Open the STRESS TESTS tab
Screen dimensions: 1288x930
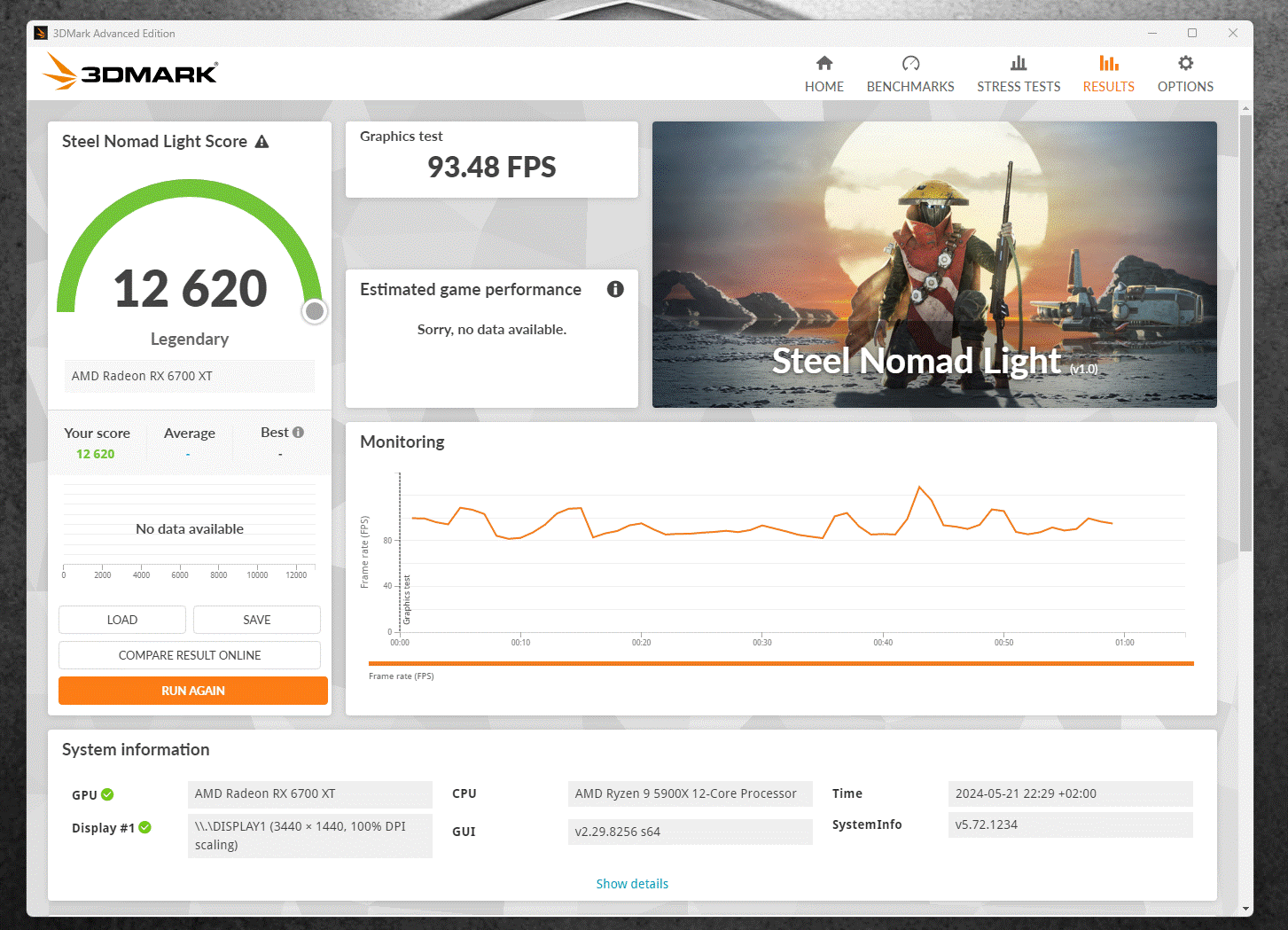pyautogui.click(x=1019, y=74)
